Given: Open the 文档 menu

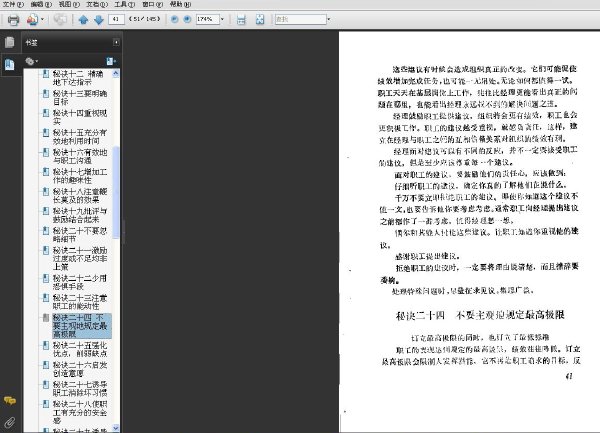Looking at the screenshot, I should point(97,4).
